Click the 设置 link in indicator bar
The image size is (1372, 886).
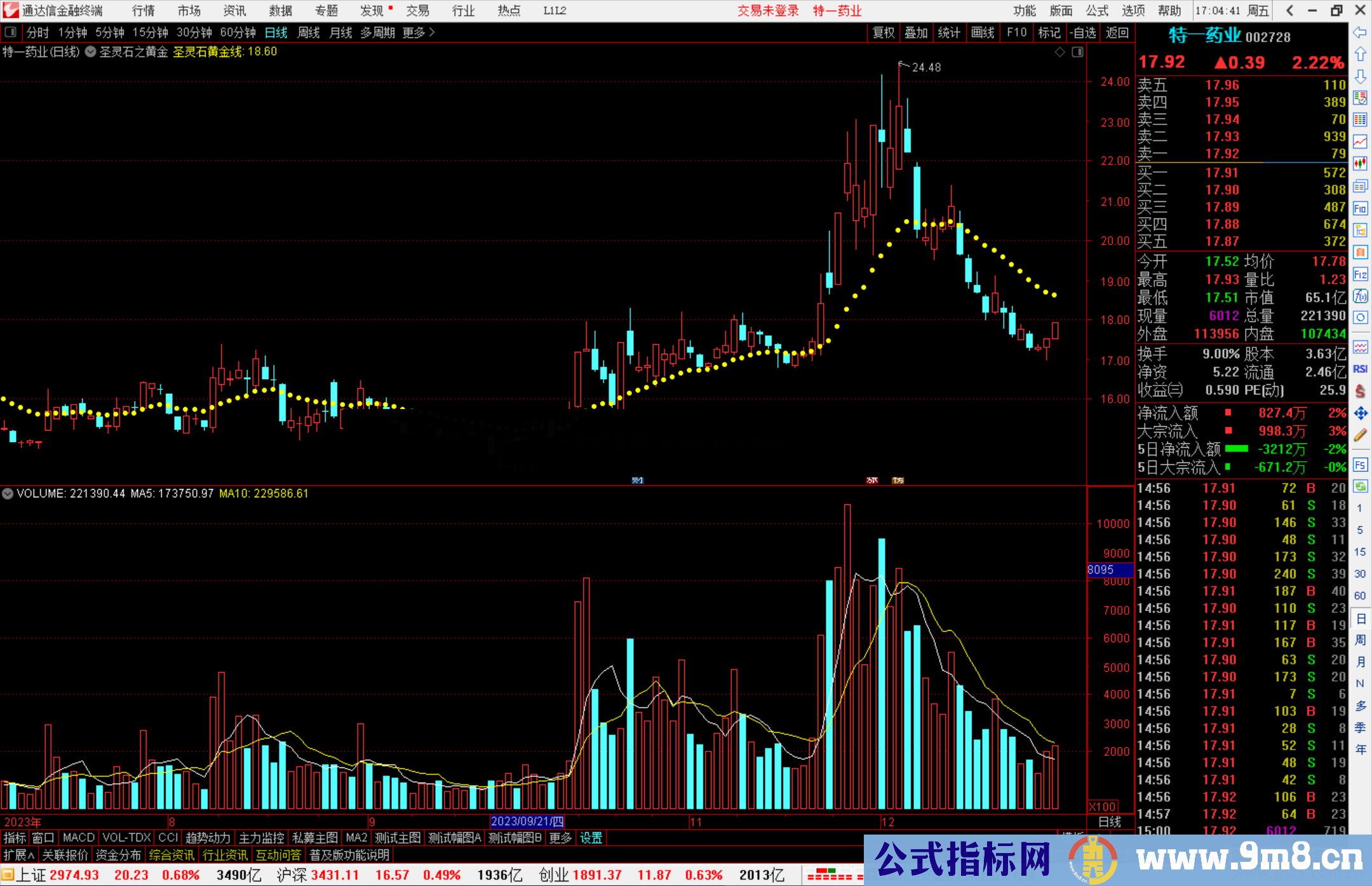pyautogui.click(x=591, y=838)
